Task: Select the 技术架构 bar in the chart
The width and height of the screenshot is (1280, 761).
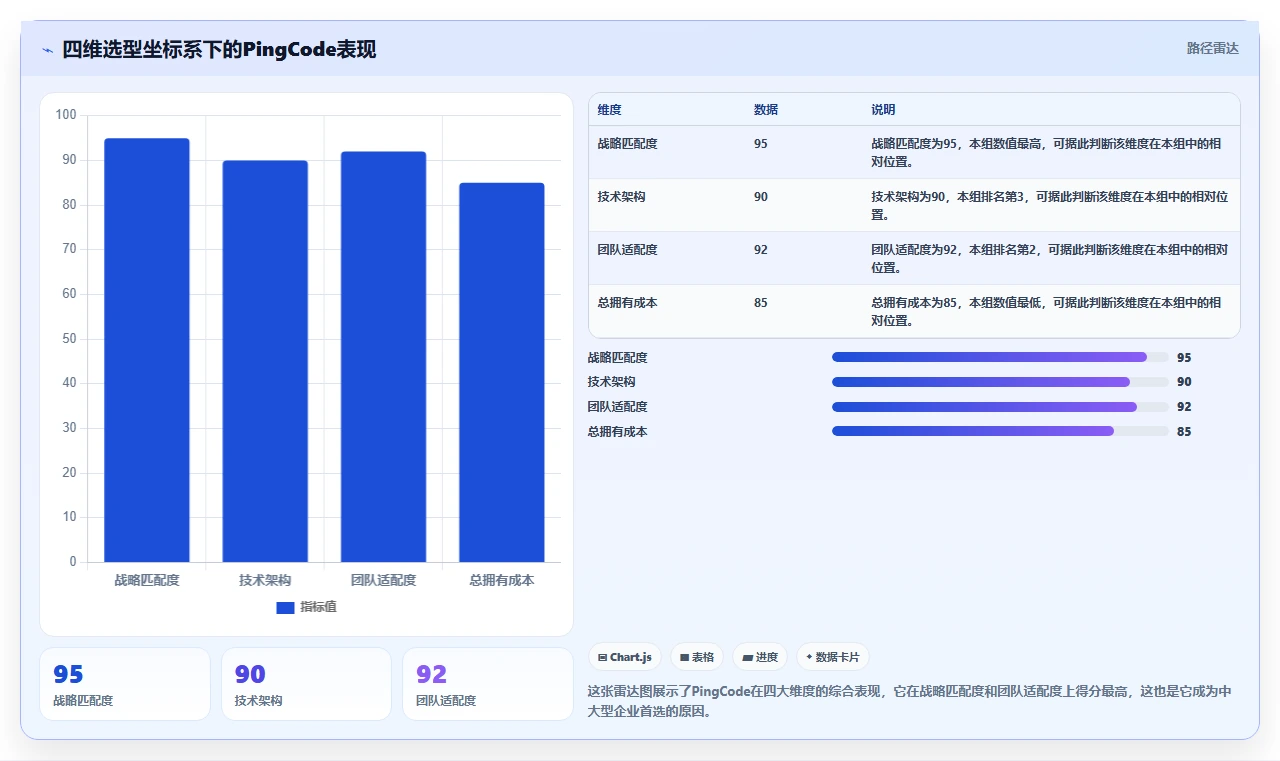Action: [265, 361]
